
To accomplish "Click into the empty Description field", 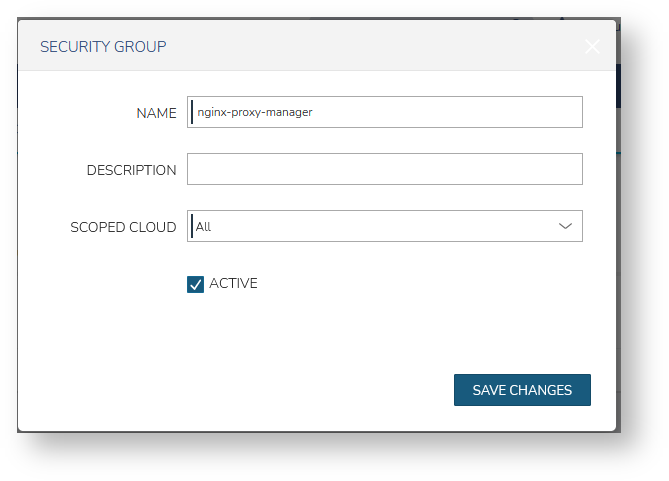I will (x=384, y=169).
